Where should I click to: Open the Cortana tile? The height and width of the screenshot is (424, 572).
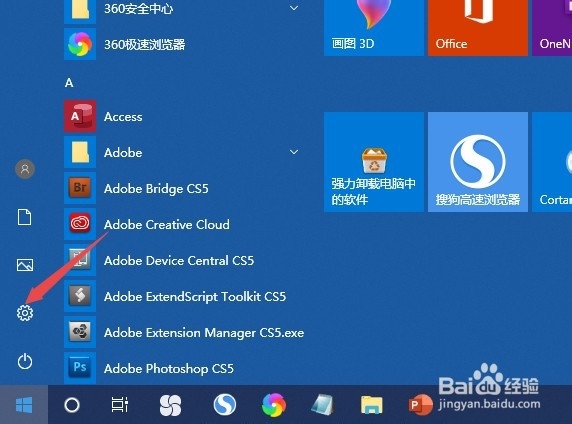point(552,162)
